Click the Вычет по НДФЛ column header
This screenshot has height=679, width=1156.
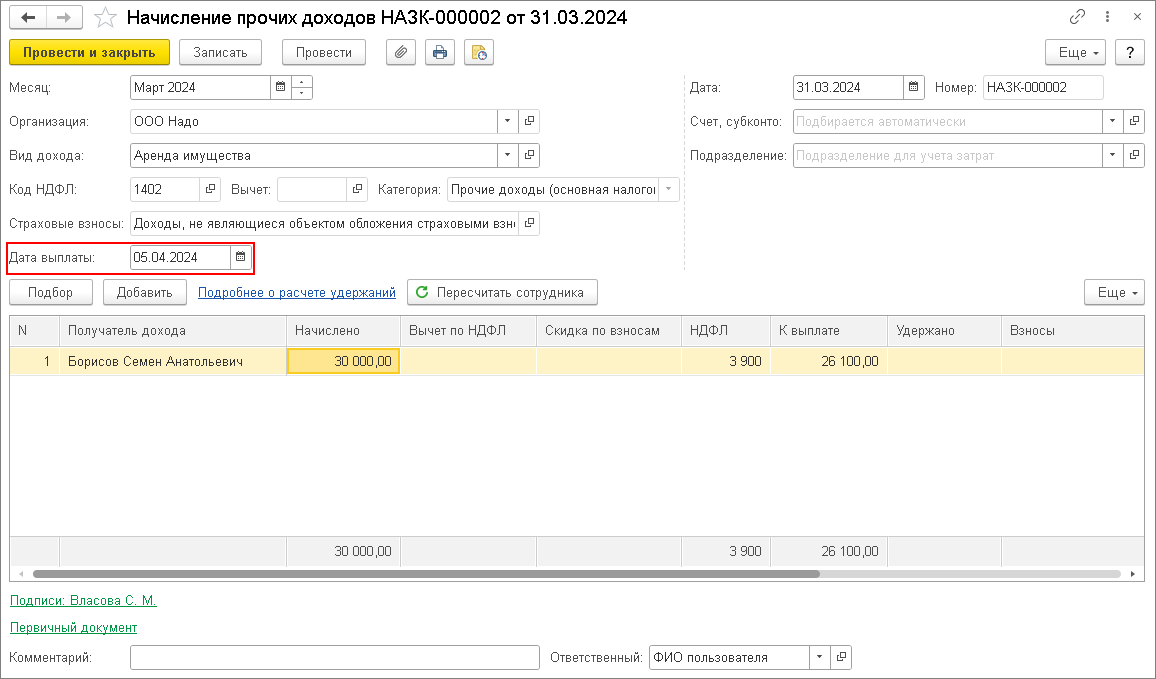pos(468,330)
